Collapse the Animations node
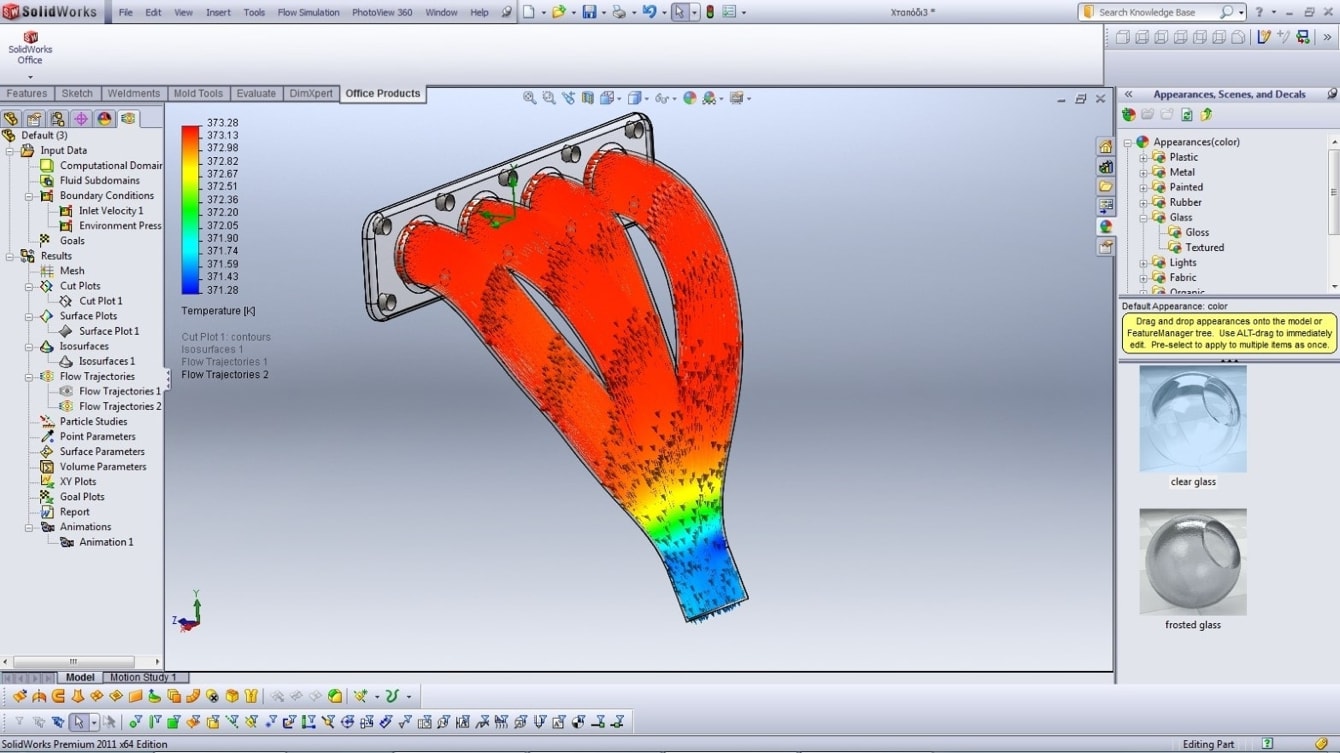 pos(30,527)
